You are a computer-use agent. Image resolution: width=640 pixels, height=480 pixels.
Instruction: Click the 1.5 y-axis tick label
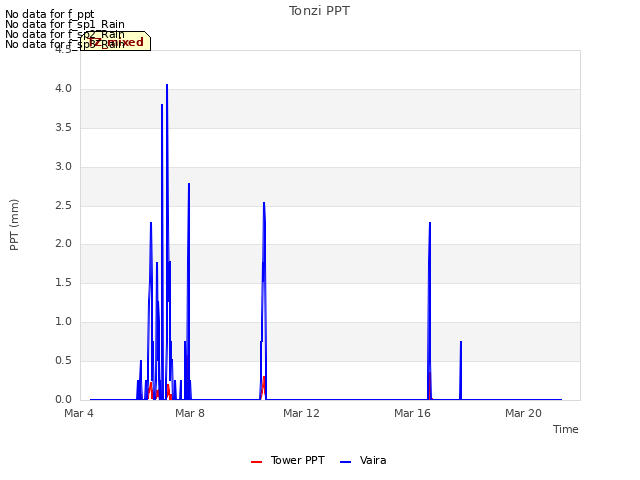click(x=63, y=282)
